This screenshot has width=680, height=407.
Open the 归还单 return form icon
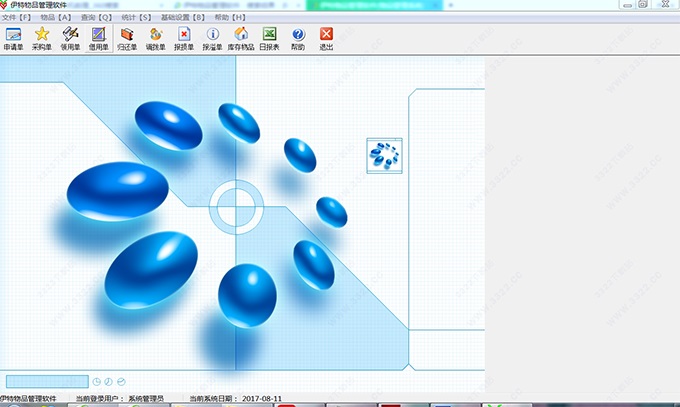click(127, 39)
